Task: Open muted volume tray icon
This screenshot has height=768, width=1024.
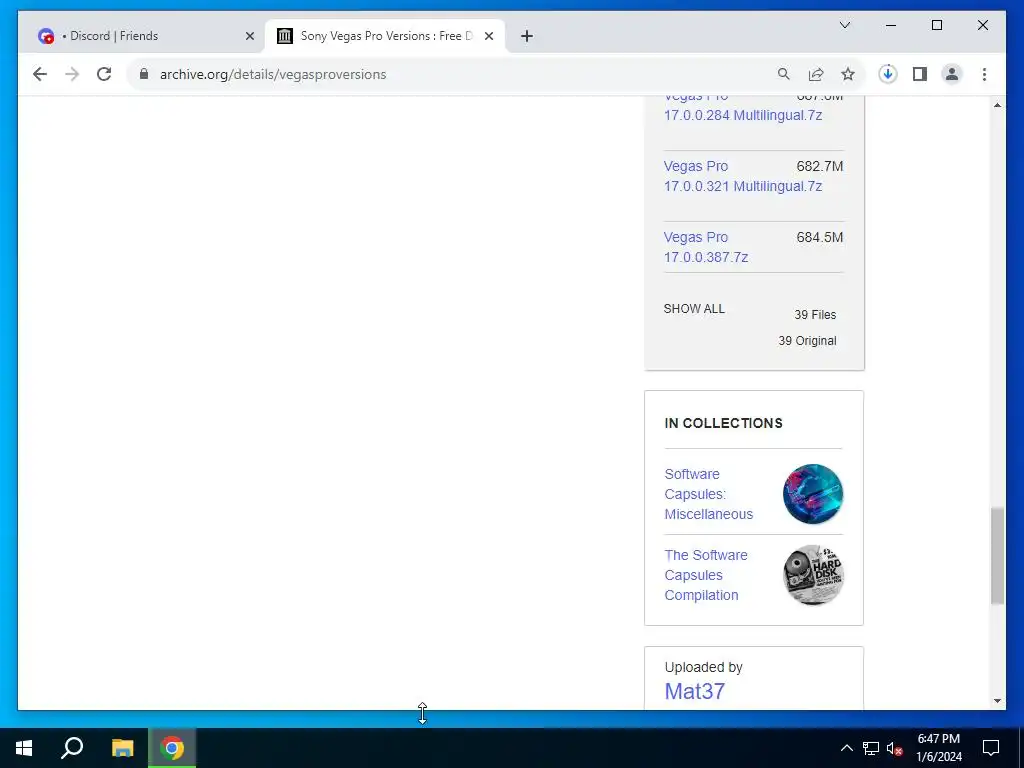Action: point(895,748)
